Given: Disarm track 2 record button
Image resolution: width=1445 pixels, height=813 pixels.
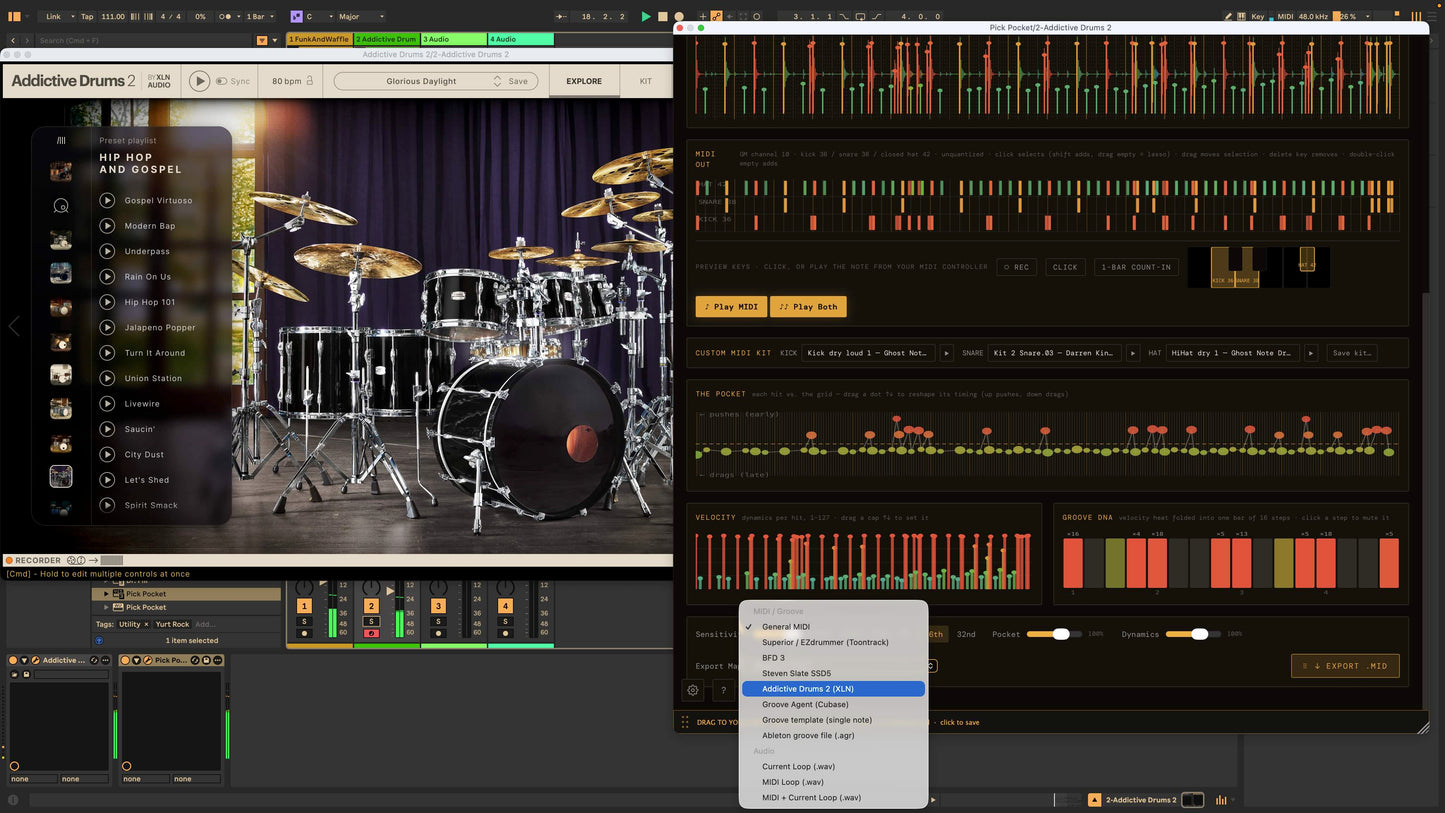Looking at the screenshot, I should (x=371, y=633).
